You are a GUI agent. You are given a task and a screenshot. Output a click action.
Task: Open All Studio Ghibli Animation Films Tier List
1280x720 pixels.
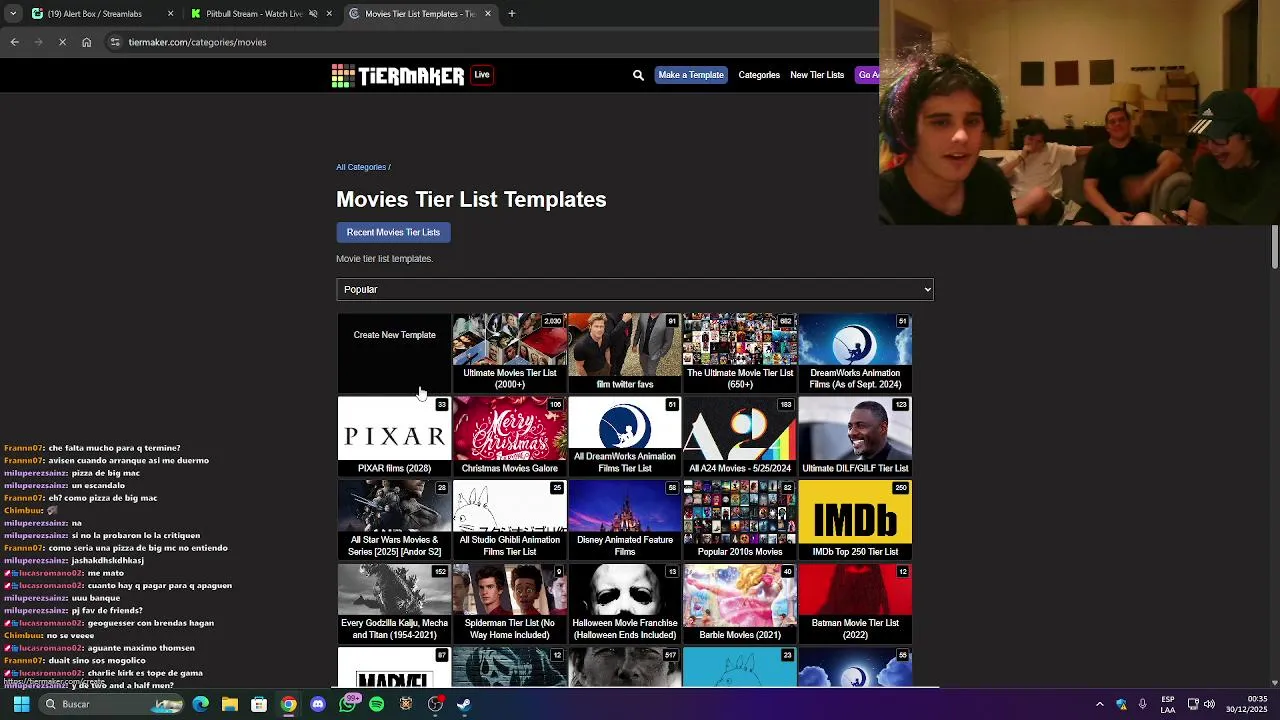[x=509, y=519]
